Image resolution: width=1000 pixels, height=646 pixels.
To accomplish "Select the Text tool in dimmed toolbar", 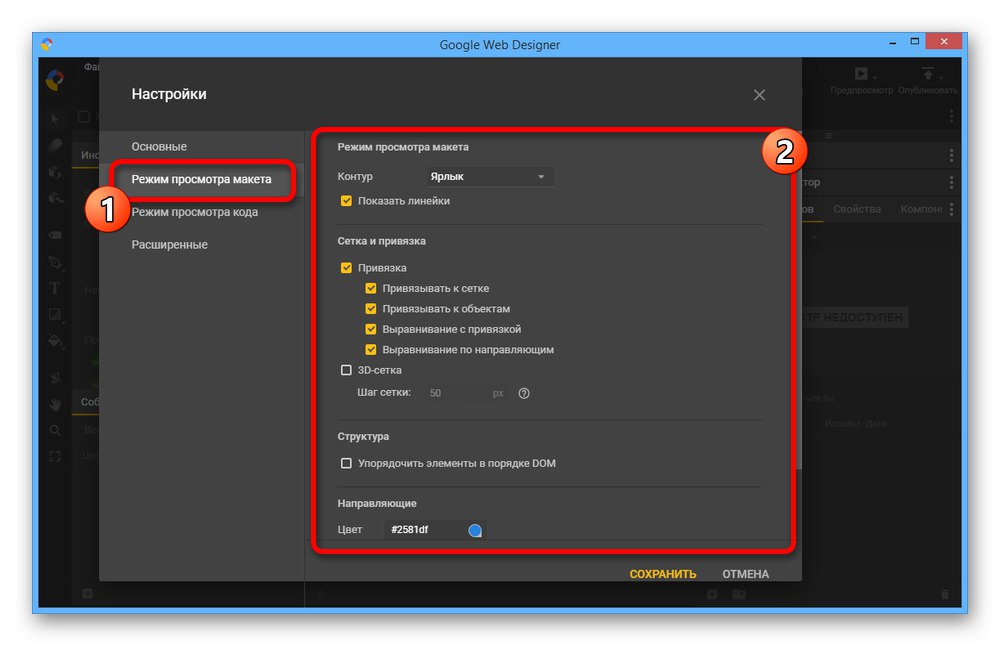I will pyautogui.click(x=55, y=288).
